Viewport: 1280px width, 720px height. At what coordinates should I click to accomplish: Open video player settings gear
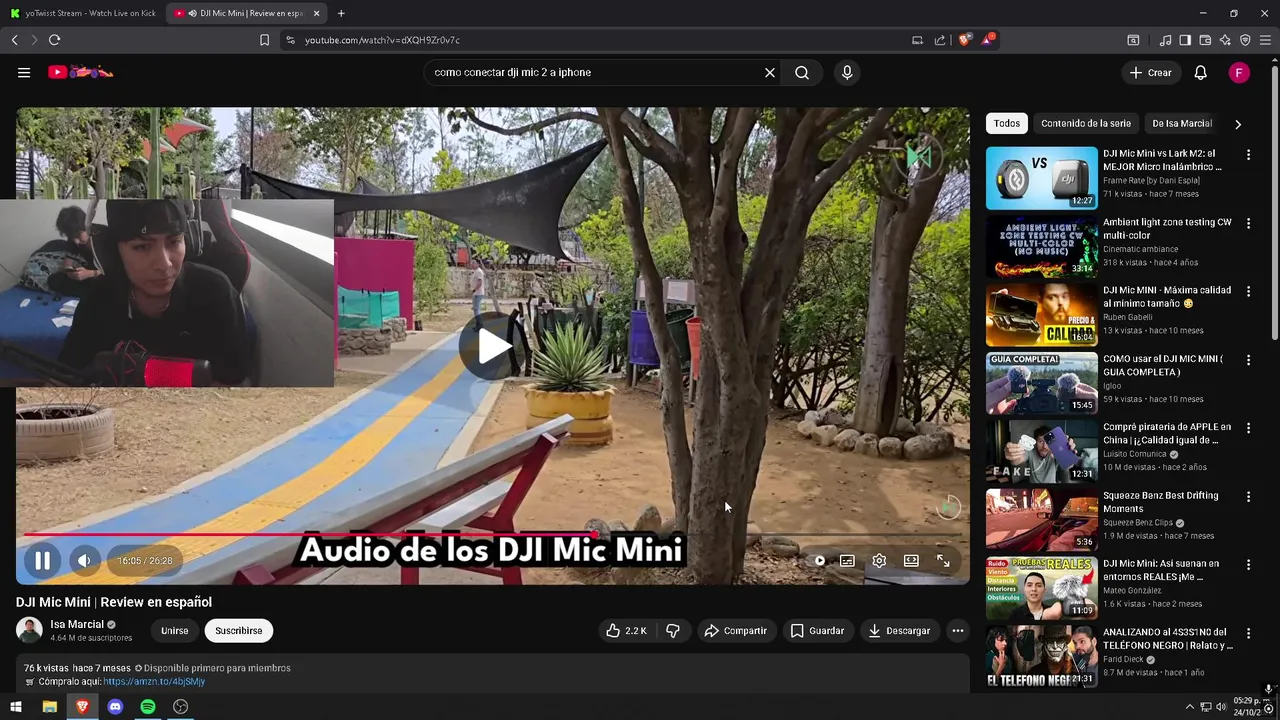tap(879, 561)
